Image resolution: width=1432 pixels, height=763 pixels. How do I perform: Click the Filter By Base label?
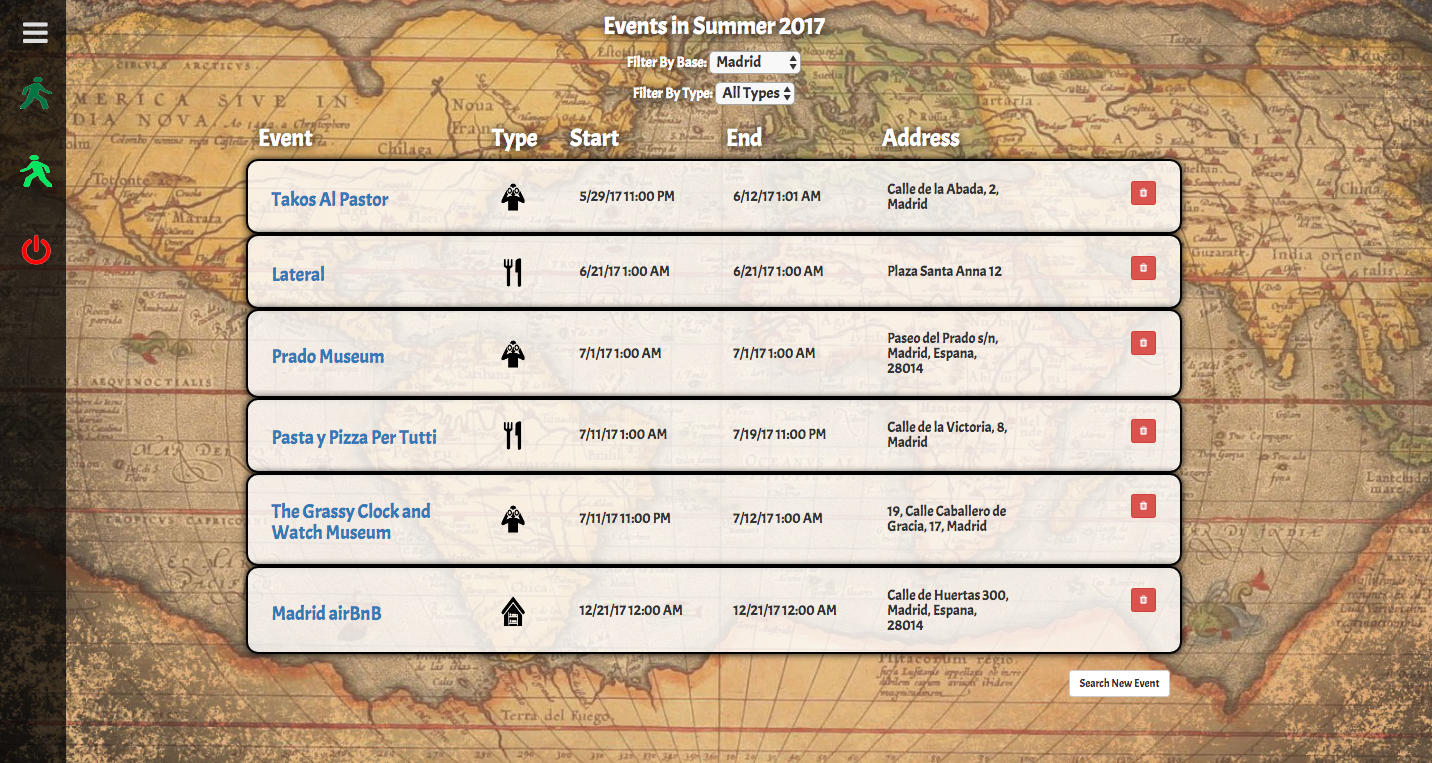667,62
